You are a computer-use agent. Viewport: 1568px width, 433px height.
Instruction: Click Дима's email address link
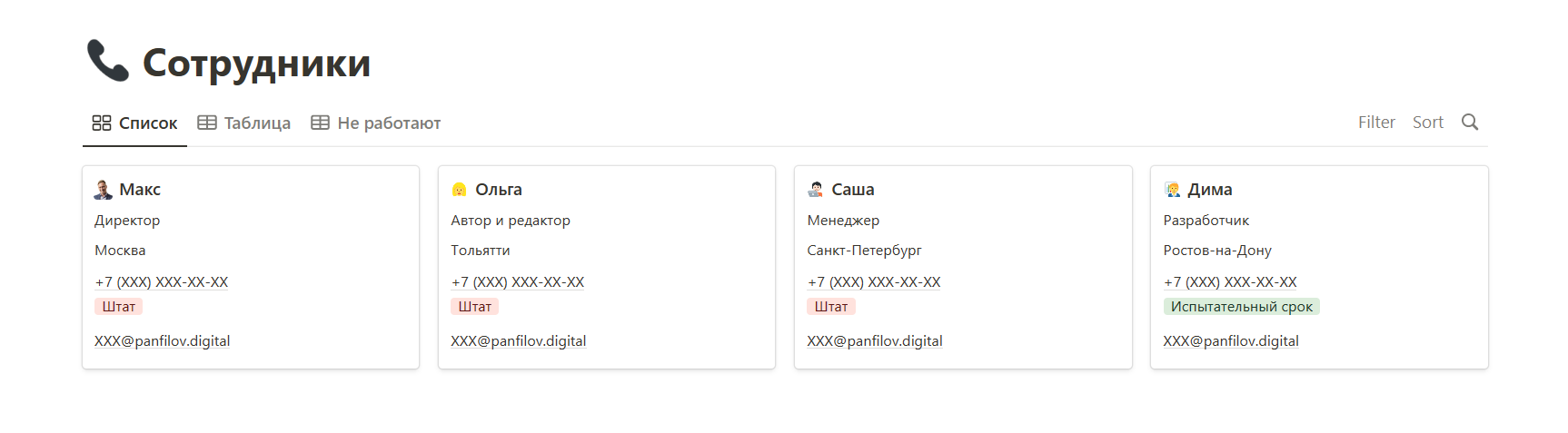[1231, 341]
